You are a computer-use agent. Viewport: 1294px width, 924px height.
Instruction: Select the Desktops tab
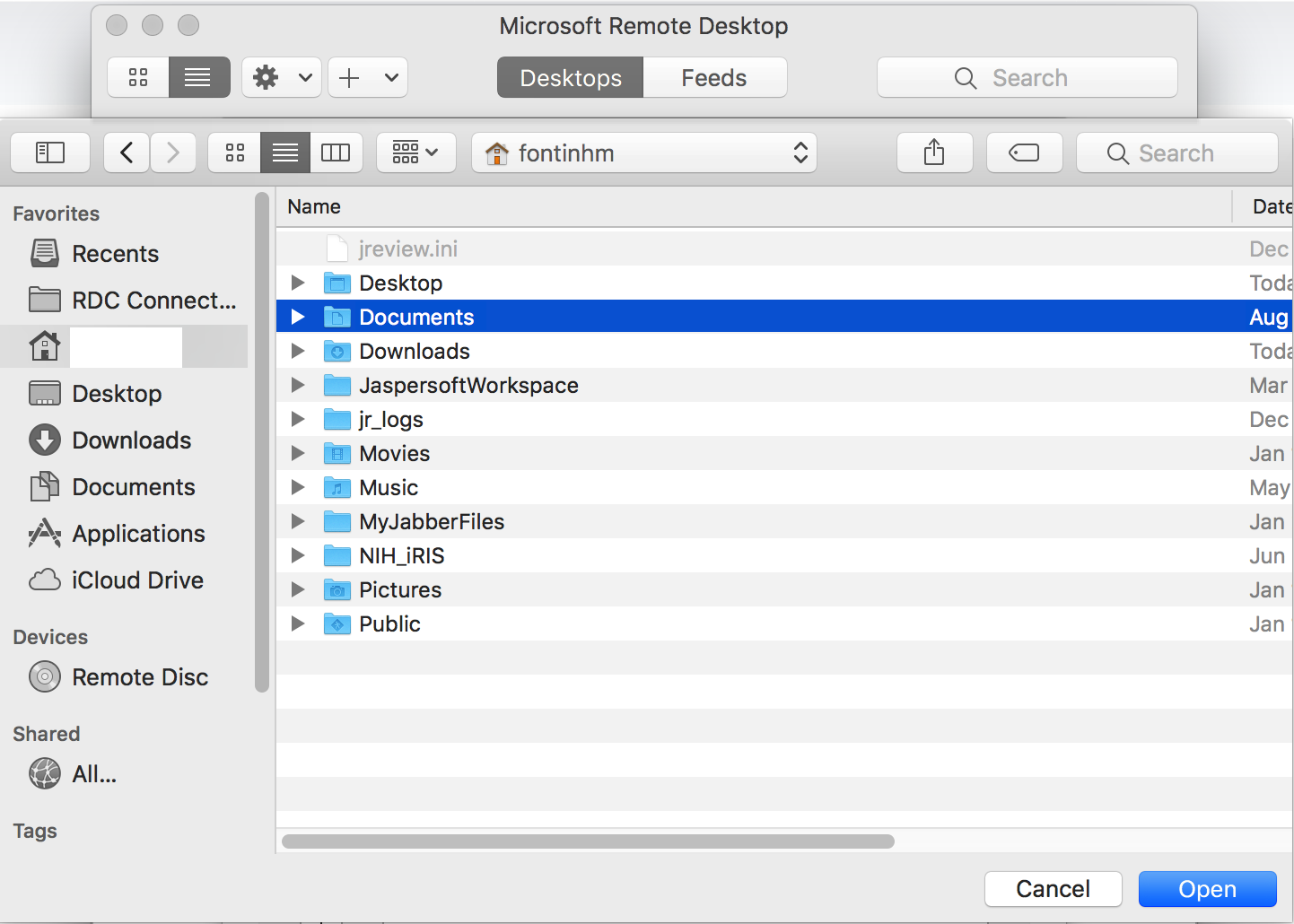[571, 77]
